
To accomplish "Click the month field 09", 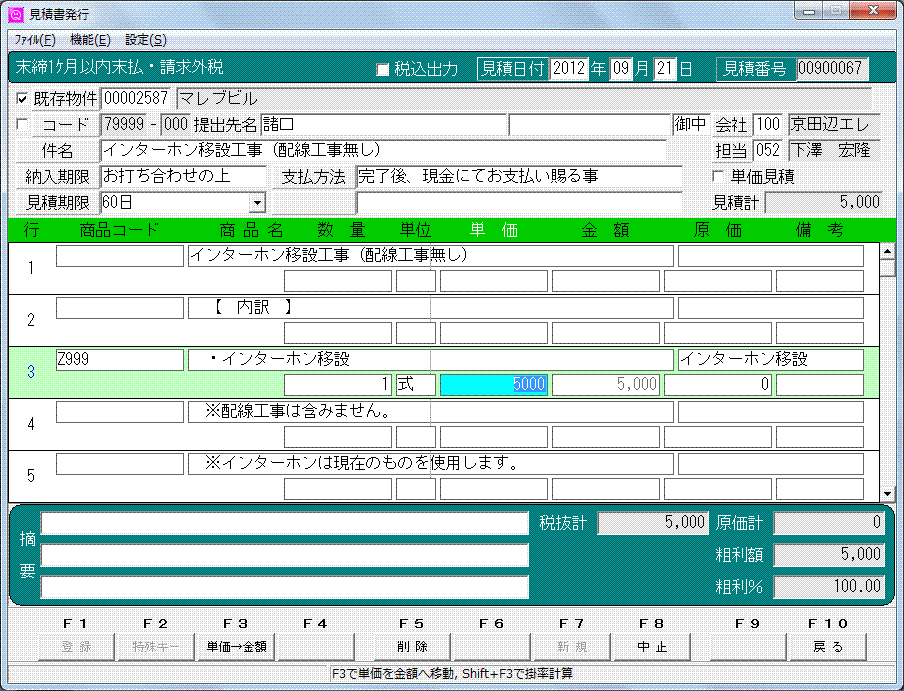I will click(x=621, y=69).
